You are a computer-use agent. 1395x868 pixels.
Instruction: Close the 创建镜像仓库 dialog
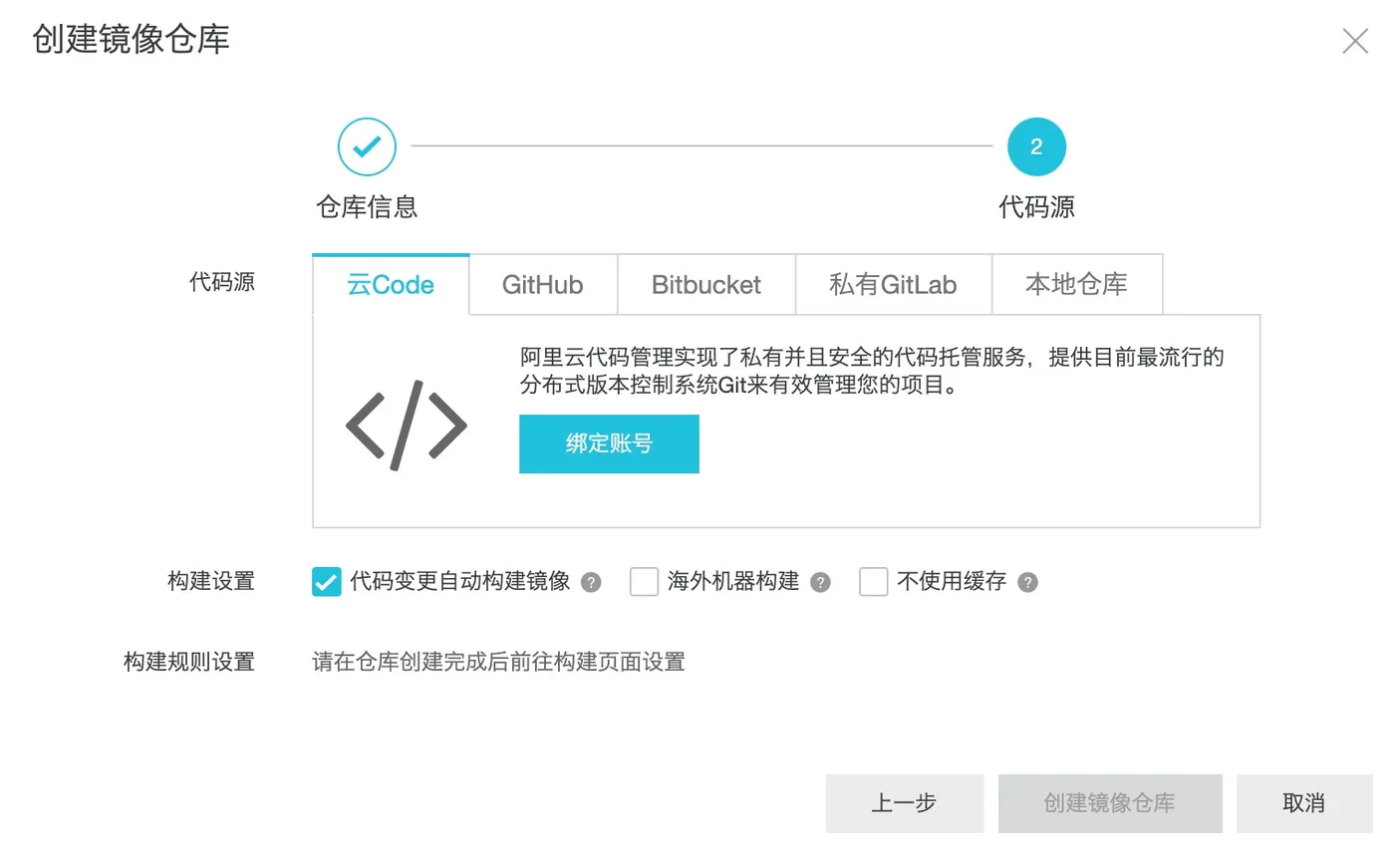(x=1355, y=41)
